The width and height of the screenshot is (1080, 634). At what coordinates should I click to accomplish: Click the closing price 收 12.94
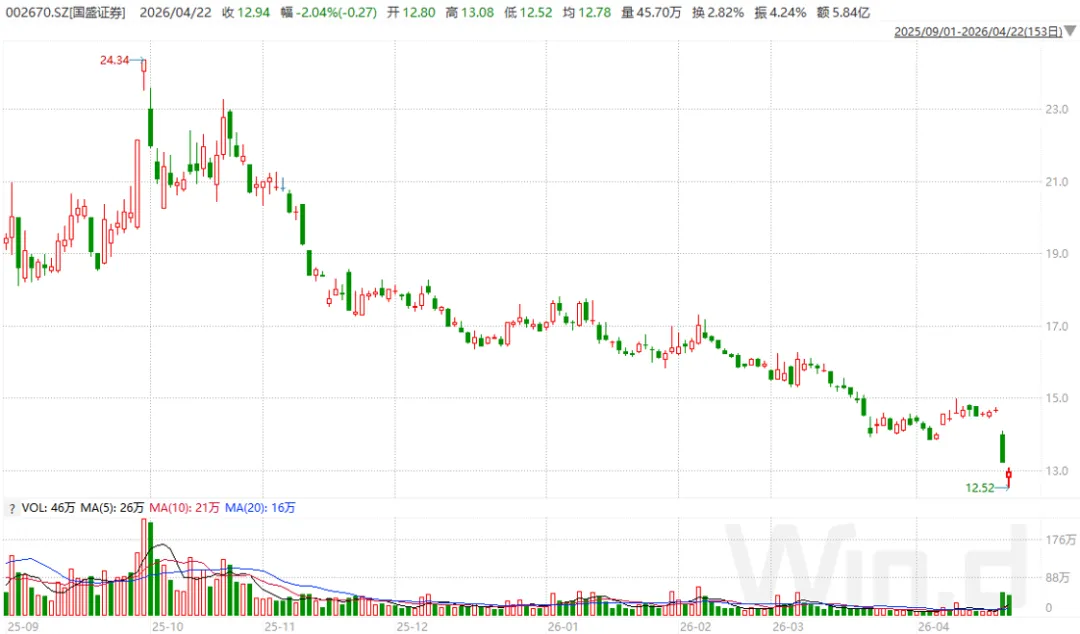tap(246, 12)
